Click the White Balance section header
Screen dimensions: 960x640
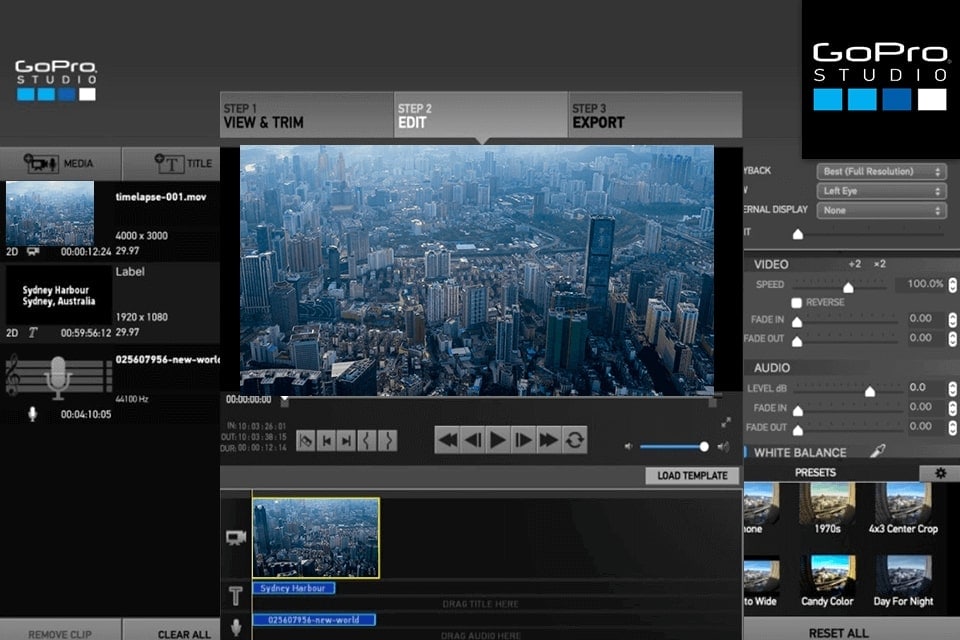click(x=800, y=453)
